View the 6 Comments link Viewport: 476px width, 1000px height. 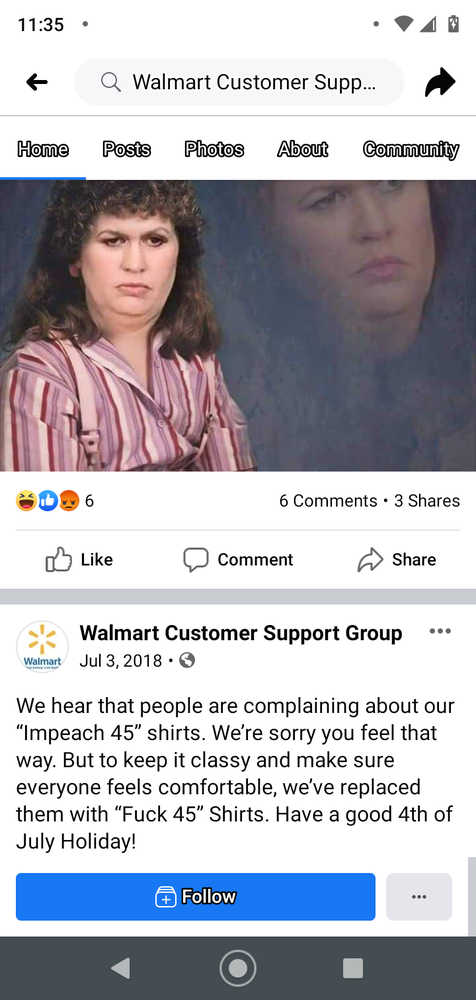(328, 501)
